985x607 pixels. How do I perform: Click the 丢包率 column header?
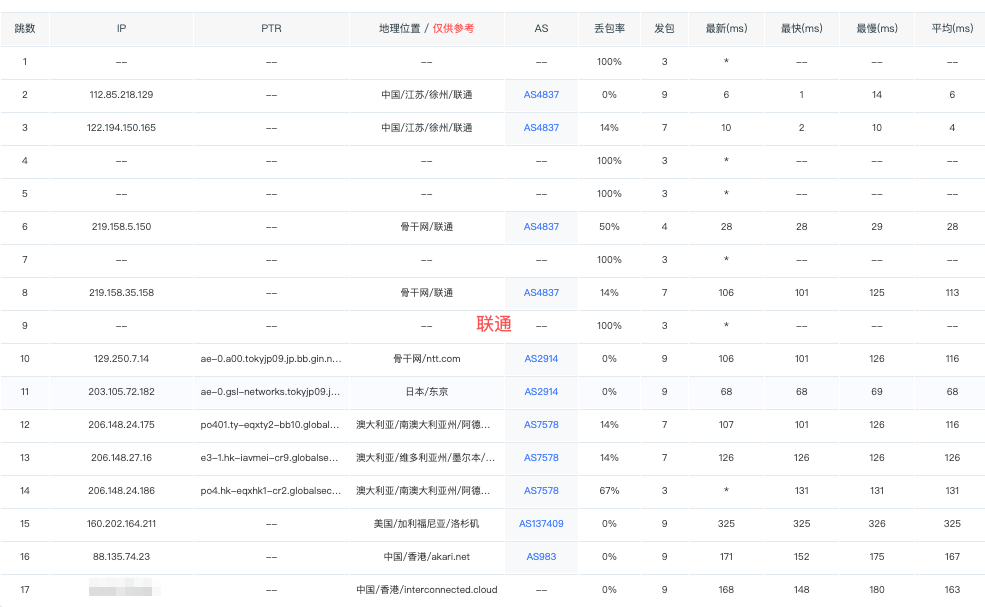[609, 29]
